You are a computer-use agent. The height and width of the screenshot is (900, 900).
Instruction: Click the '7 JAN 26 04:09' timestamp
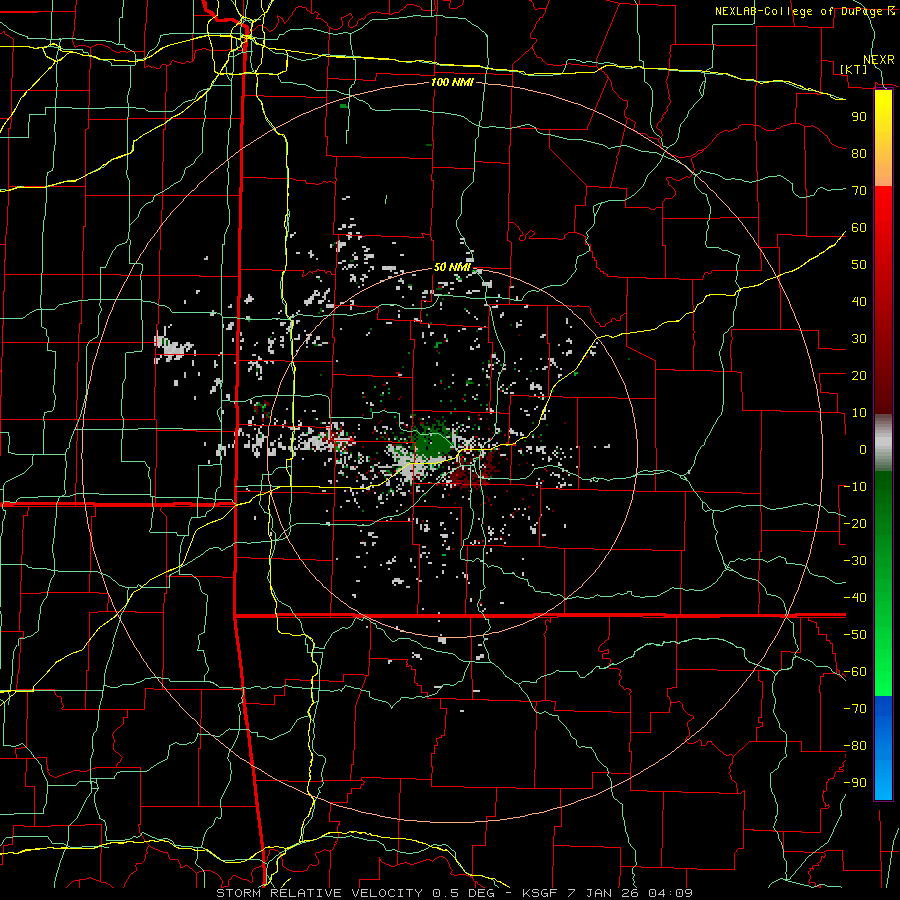coord(629,893)
